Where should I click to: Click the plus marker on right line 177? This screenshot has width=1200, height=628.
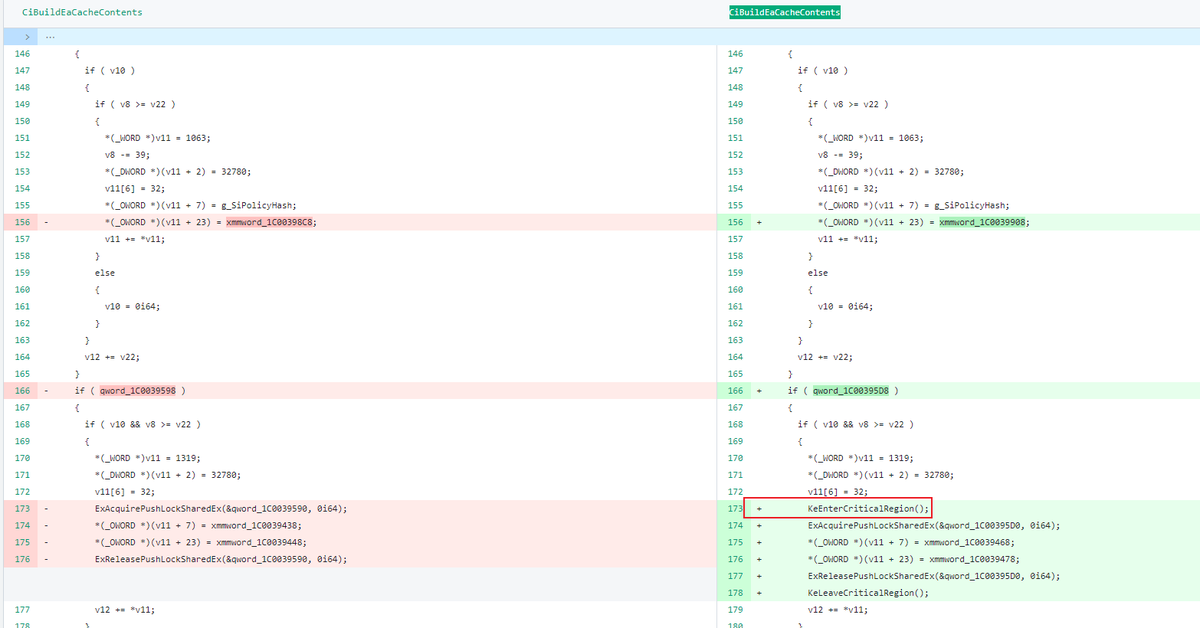[759, 576]
